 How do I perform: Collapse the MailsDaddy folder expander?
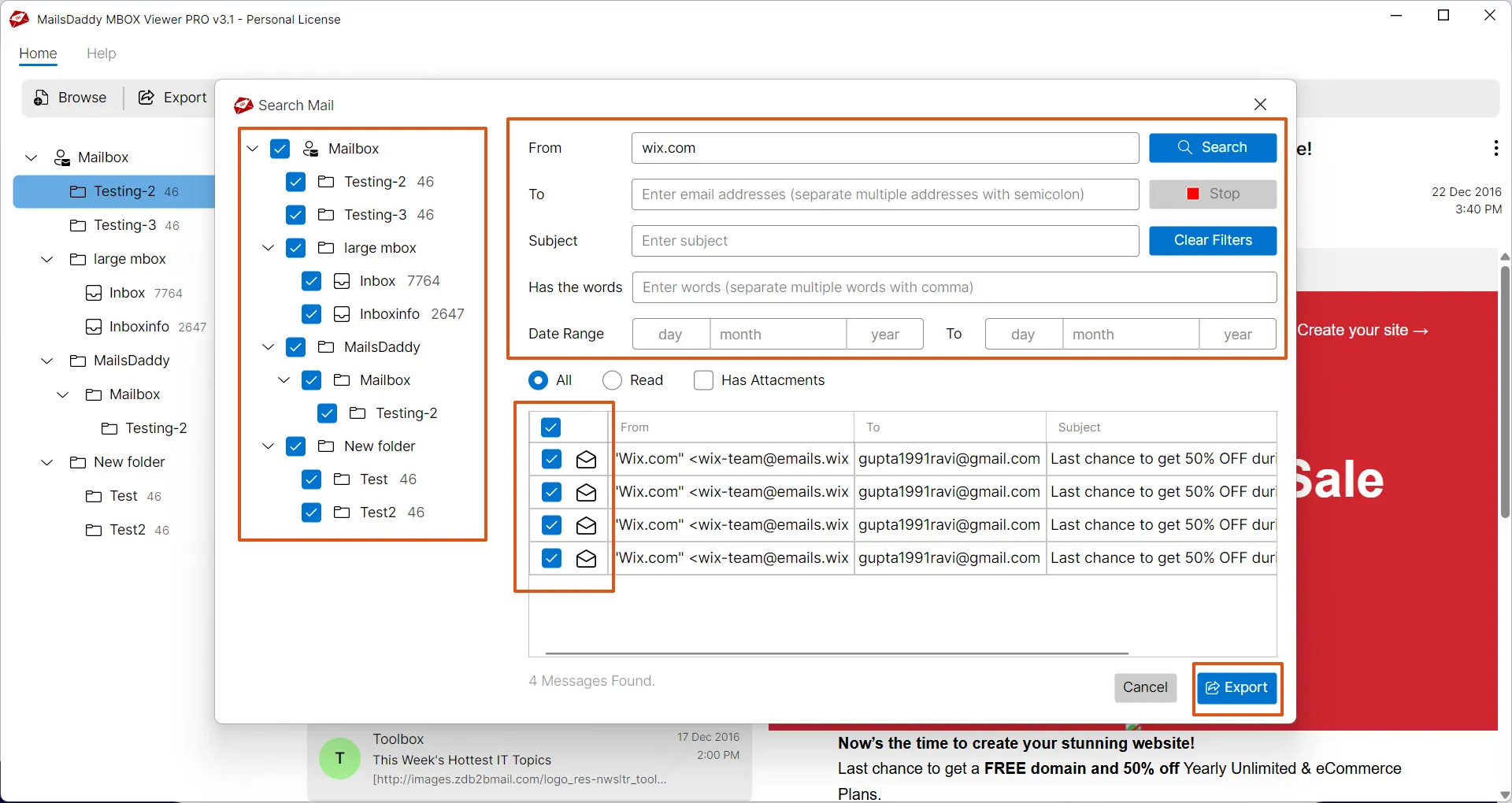click(x=268, y=347)
